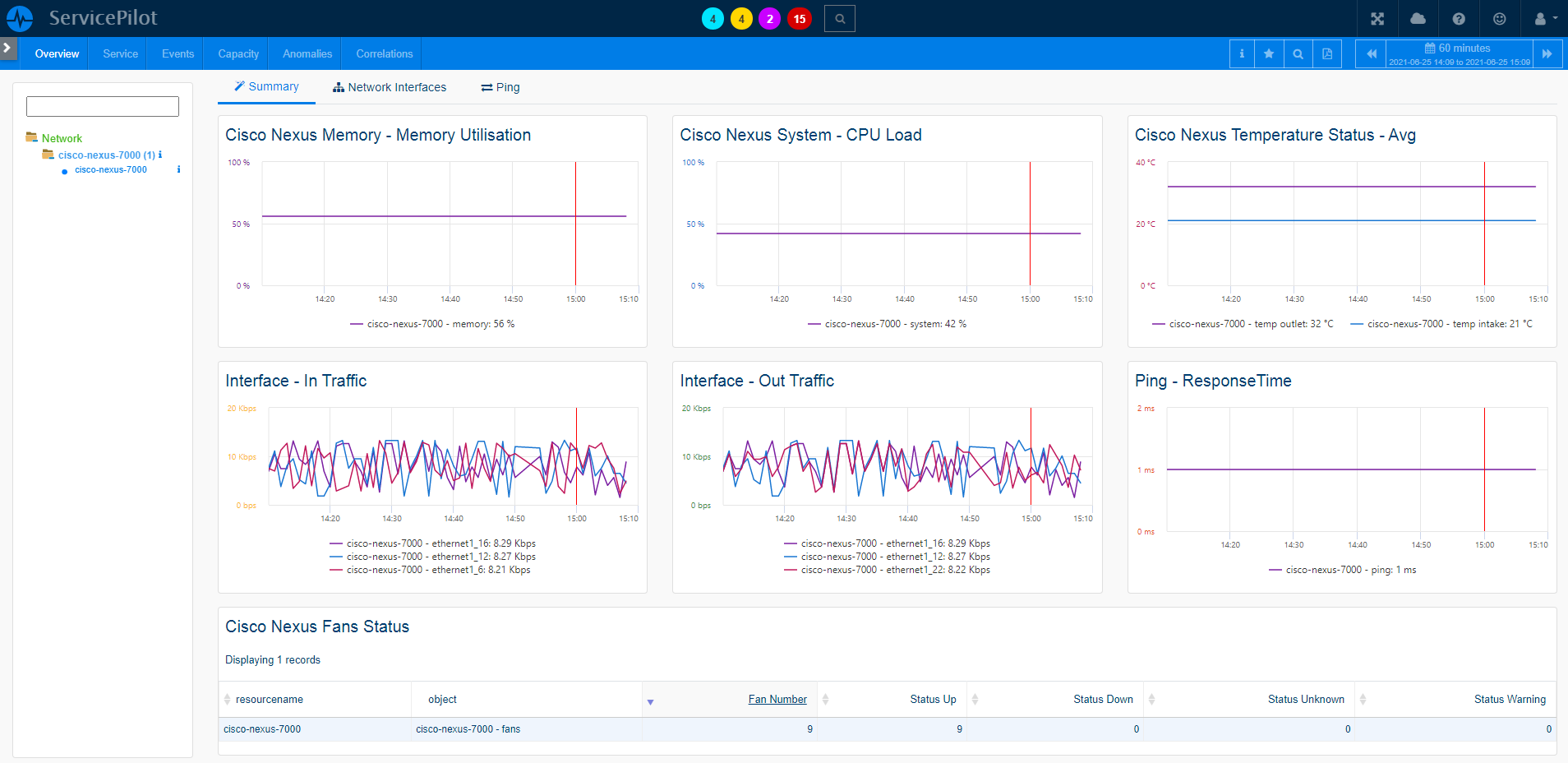Collapse the Network folder in tree
This screenshot has height=763, width=1568.
click(32, 137)
